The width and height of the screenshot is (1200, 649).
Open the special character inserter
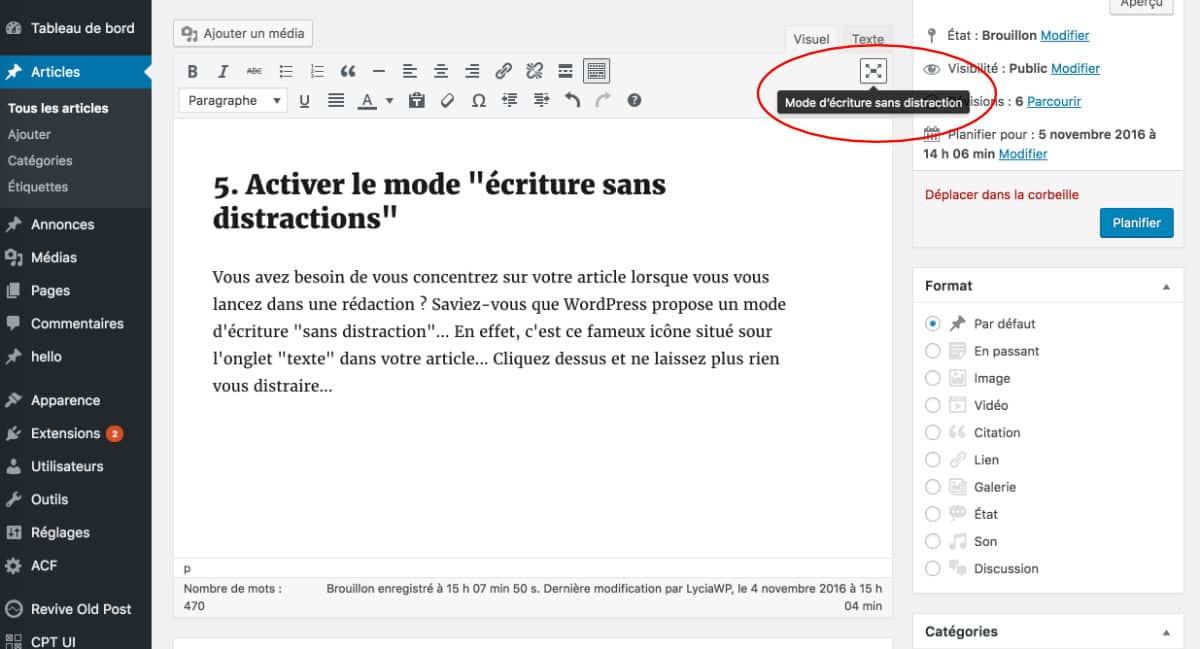[478, 100]
